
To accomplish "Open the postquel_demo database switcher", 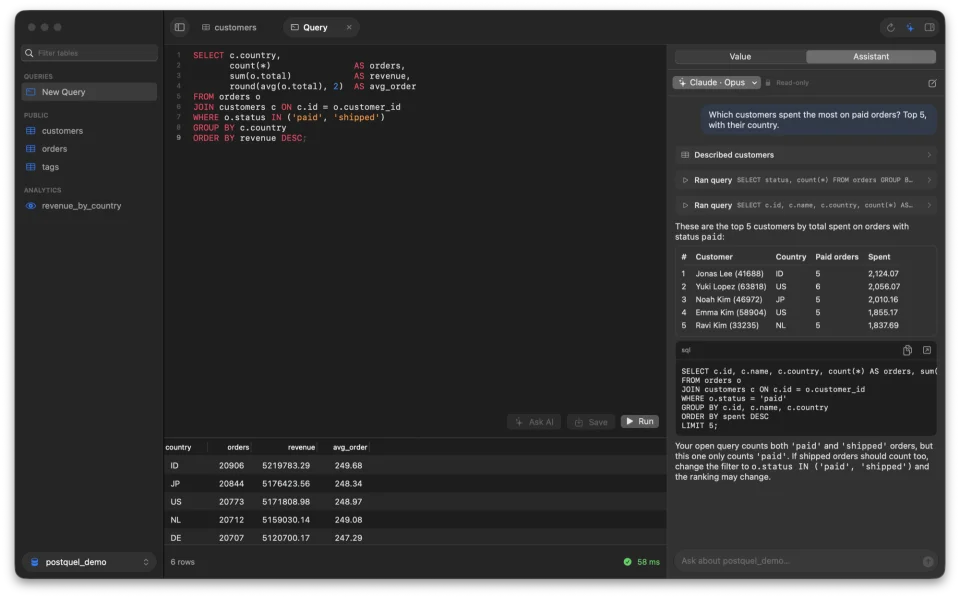I will pyautogui.click(x=89, y=562).
